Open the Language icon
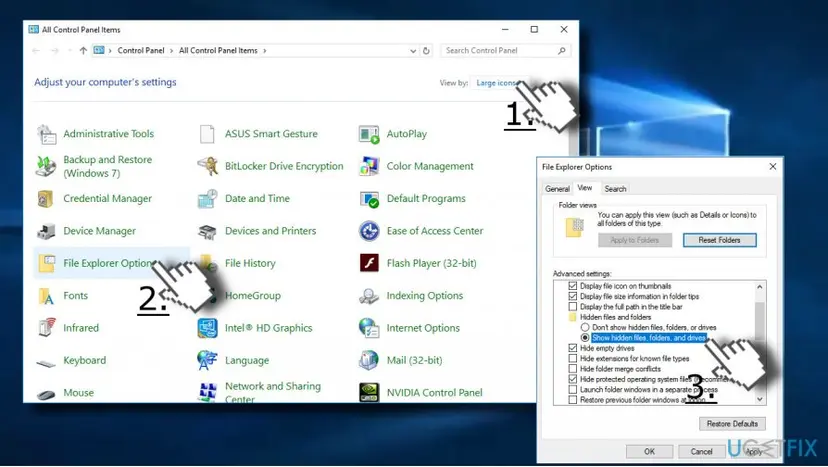Image resolution: width=828 pixels, height=467 pixels. coord(208,360)
